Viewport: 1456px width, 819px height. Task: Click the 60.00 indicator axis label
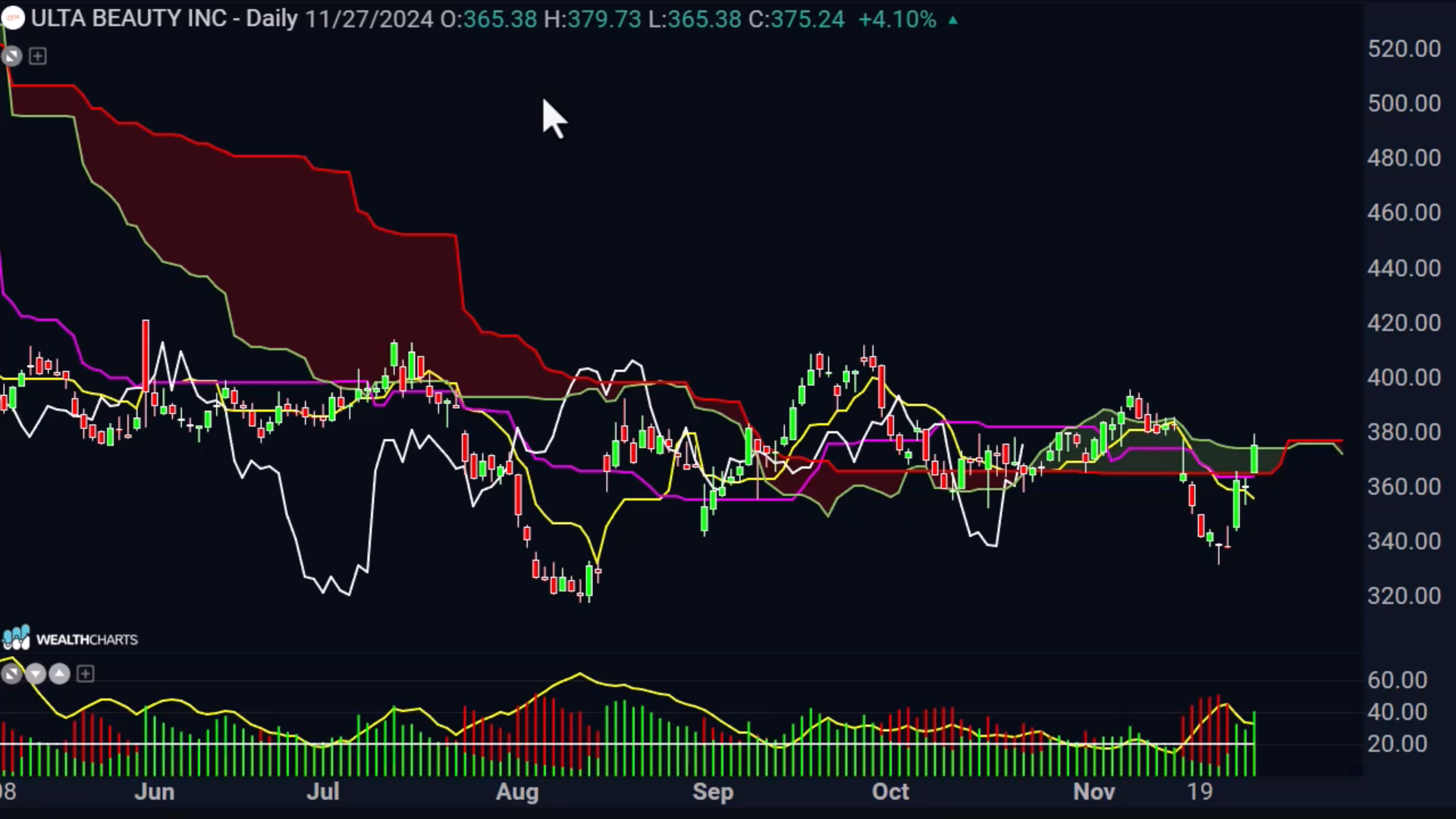1397,679
